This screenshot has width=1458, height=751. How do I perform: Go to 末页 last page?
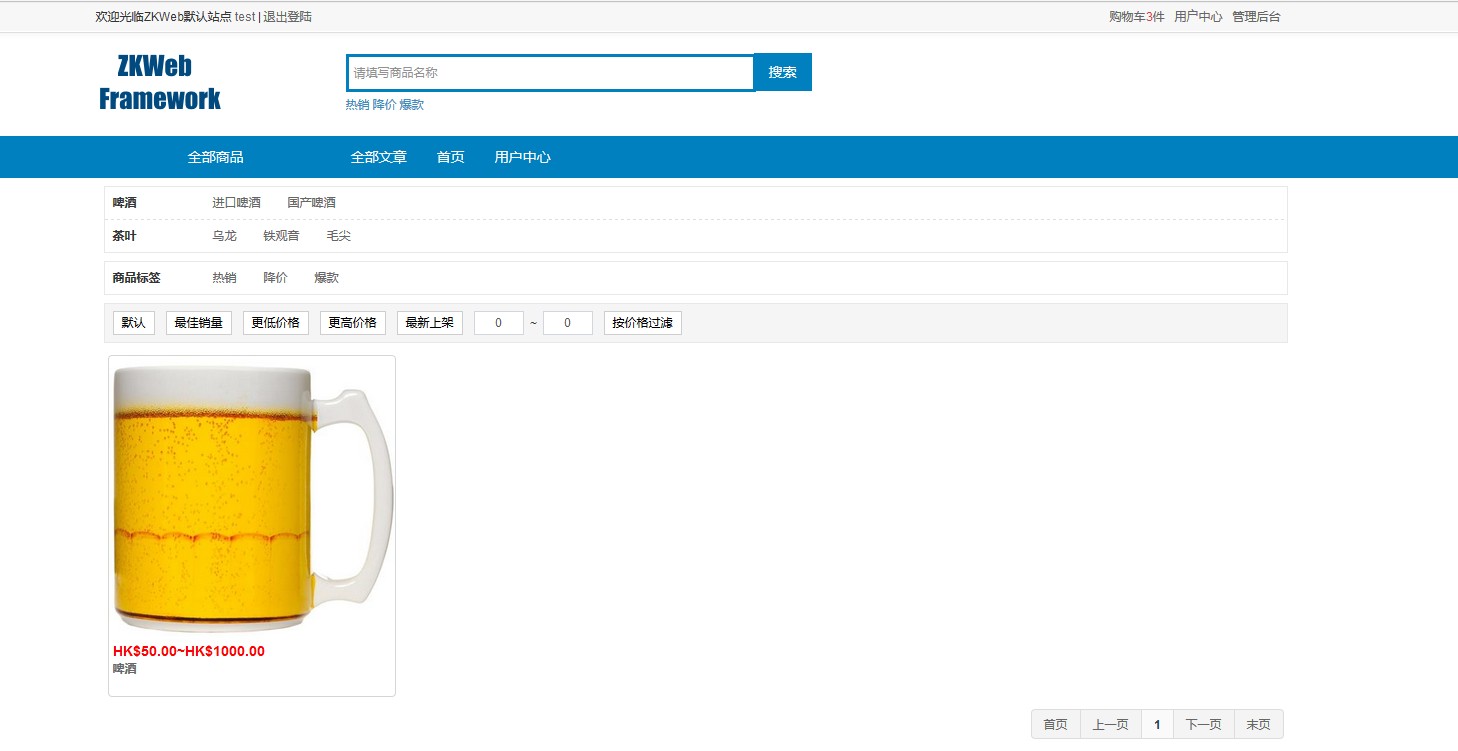[1259, 724]
